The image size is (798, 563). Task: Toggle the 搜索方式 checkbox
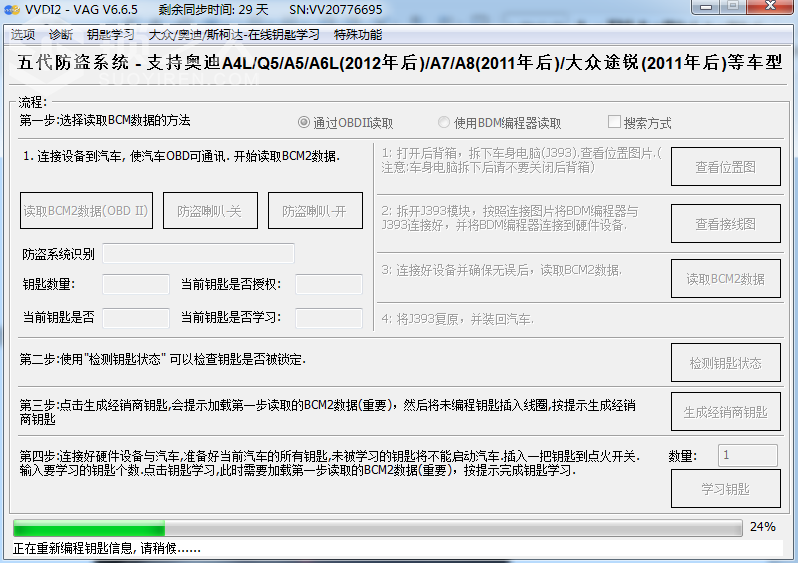pyautogui.click(x=614, y=122)
